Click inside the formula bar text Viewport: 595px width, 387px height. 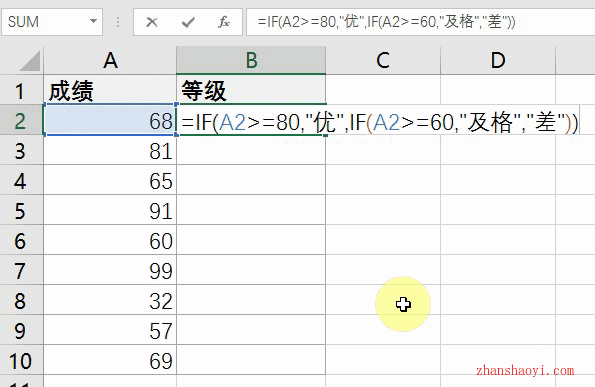(386, 22)
